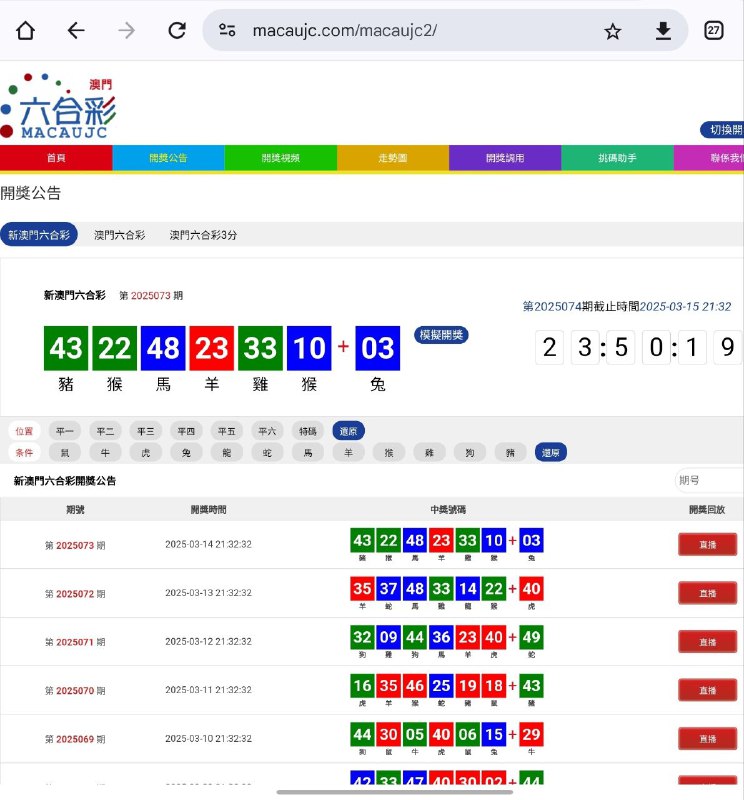Go to the browser home page icon
Viewport: 744px width, 800px height.
click(x=26, y=31)
